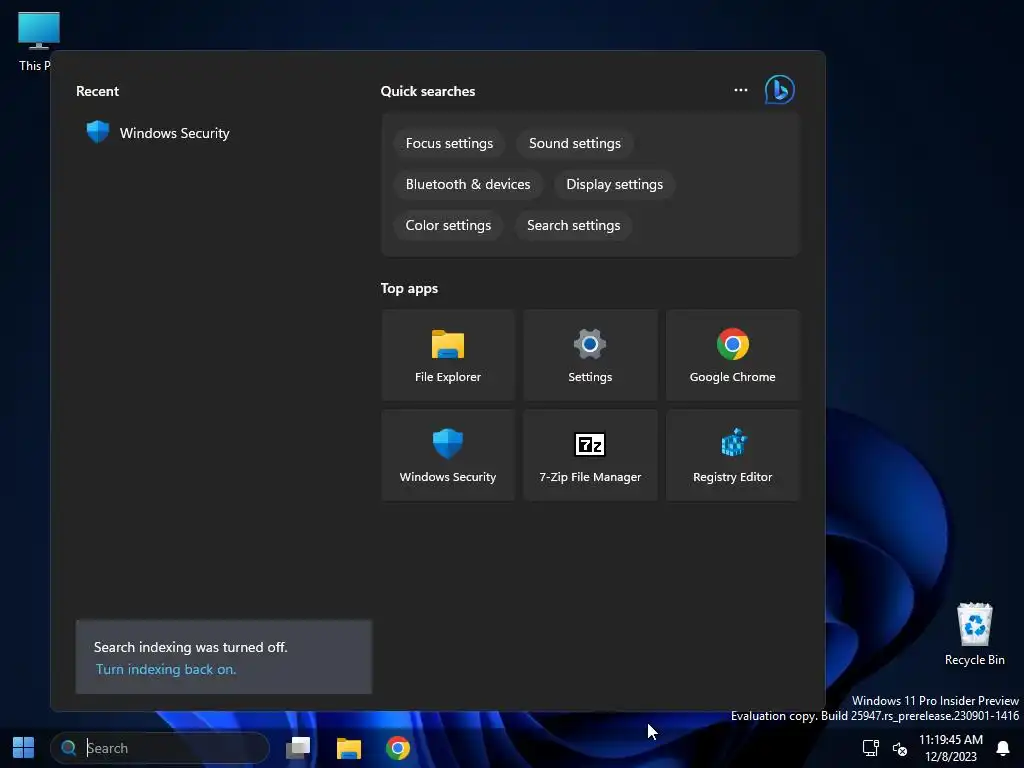Screen dimensions: 1024x768
Task: Click the 'Quick searches' heading
Action: tap(428, 91)
